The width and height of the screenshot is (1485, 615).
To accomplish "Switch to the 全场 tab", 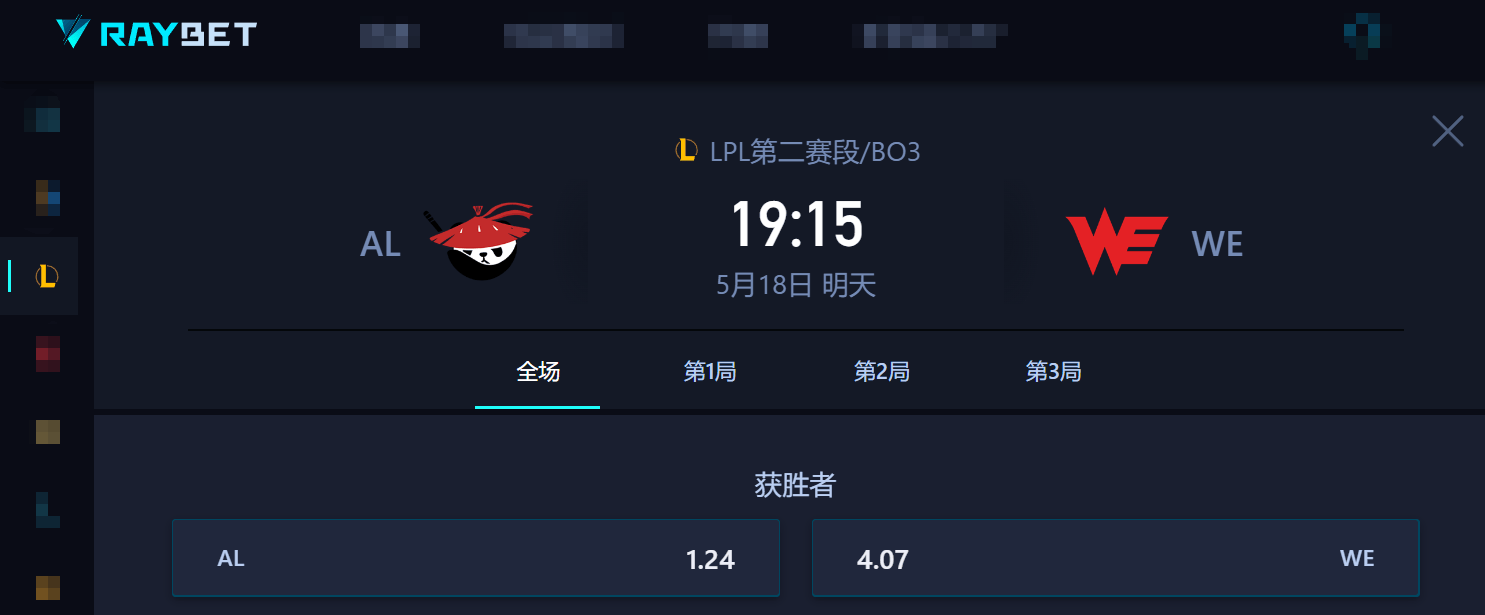I will (538, 372).
